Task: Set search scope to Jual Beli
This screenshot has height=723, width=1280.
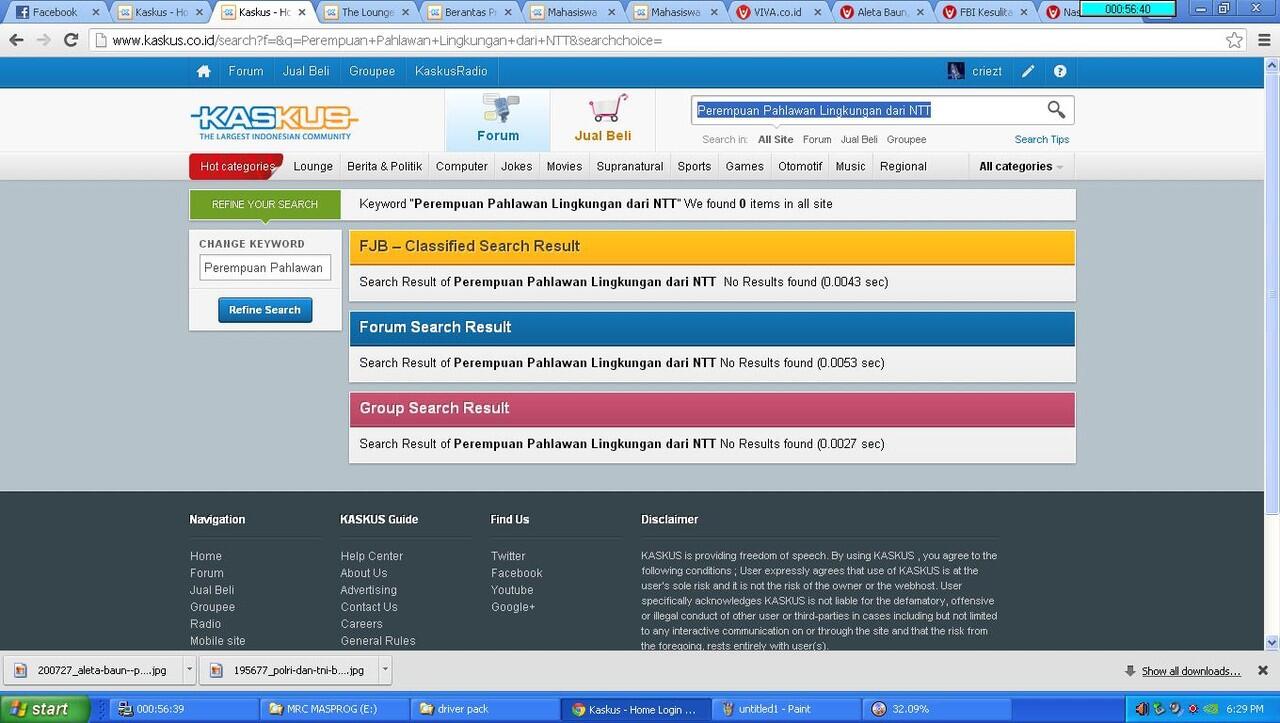Action: (x=859, y=139)
